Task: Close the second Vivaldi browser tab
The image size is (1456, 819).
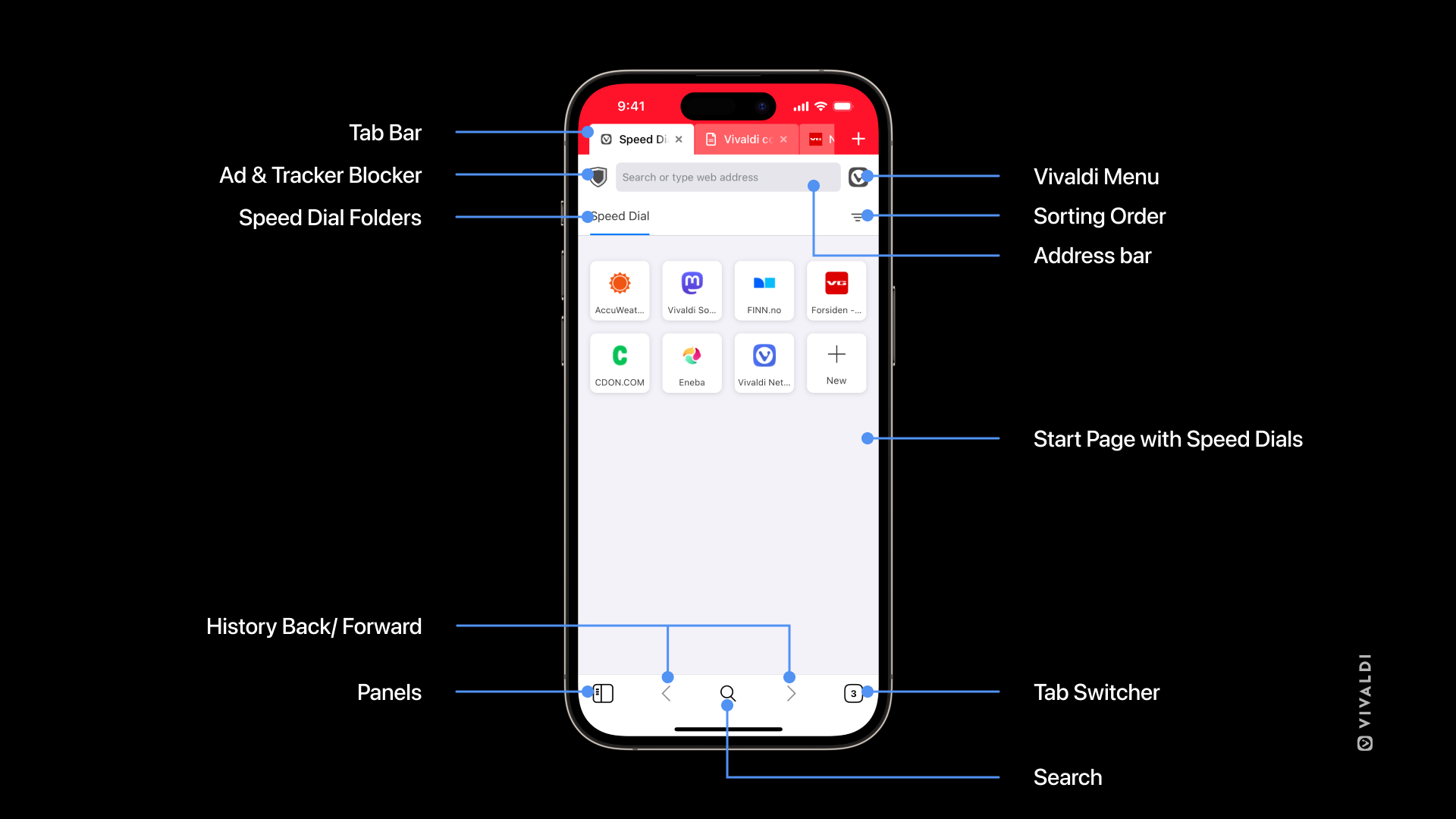Action: [784, 139]
